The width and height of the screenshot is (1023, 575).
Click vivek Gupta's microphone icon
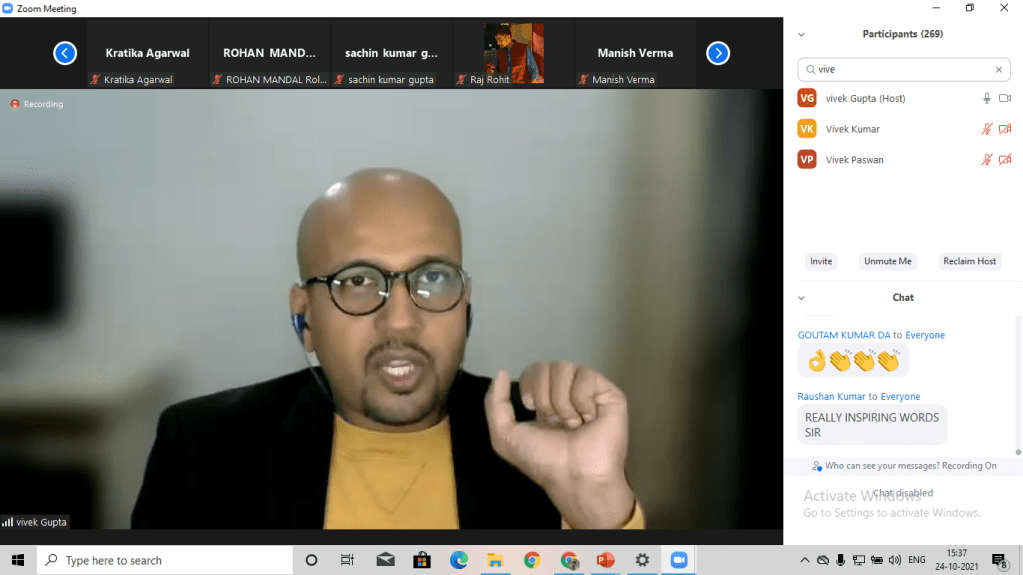point(987,98)
